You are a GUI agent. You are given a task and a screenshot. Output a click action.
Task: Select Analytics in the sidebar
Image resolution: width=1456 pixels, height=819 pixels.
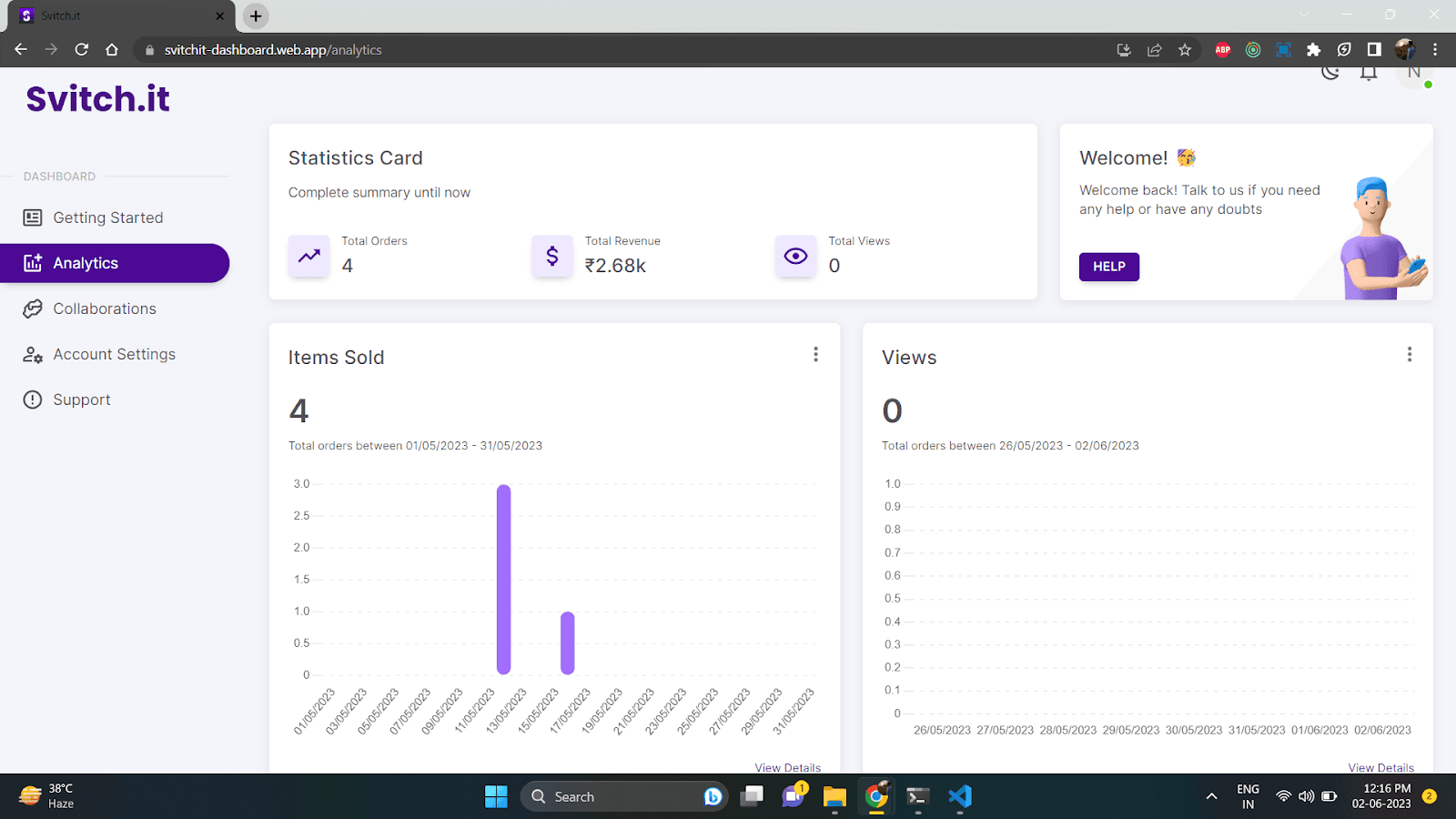[115, 263]
